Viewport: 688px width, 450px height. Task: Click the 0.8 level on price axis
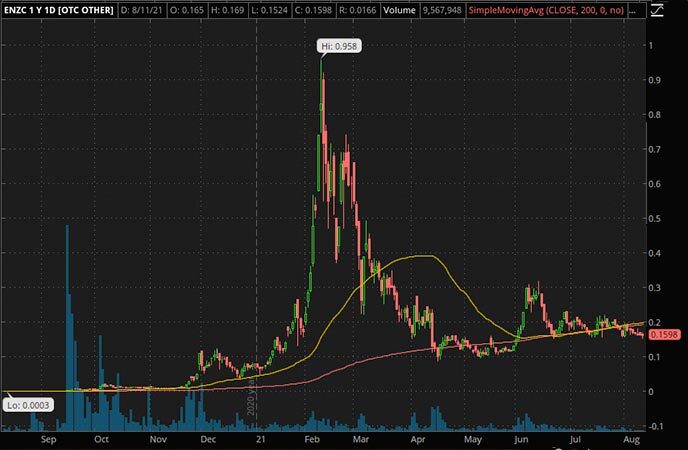pyautogui.click(x=655, y=115)
